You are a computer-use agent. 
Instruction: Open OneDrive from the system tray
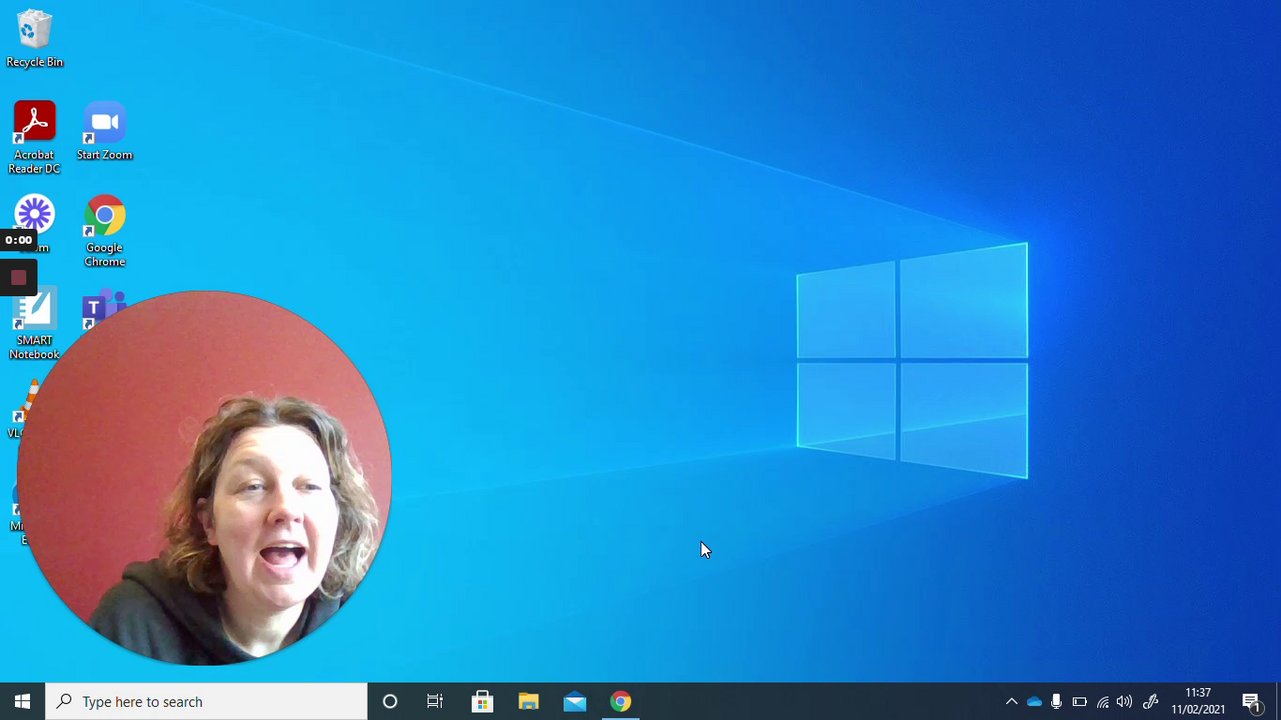[x=1034, y=701]
